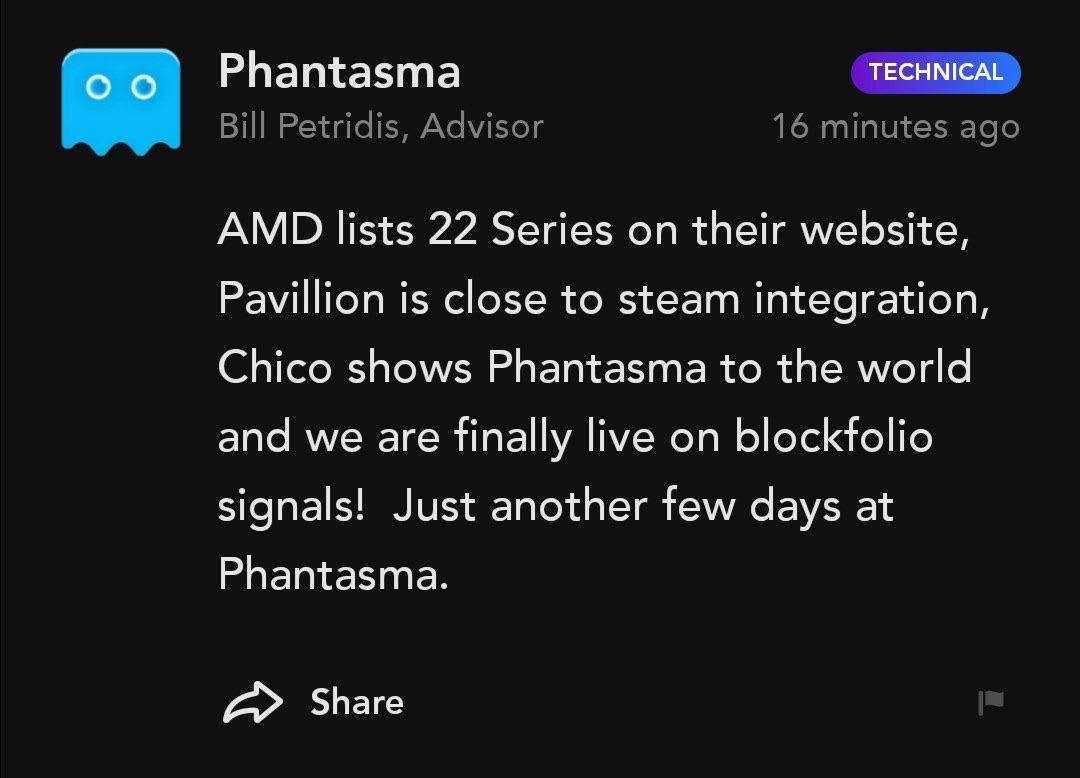Tap the curved Share arrow icon
1080x778 pixels.
click(255, 702)
